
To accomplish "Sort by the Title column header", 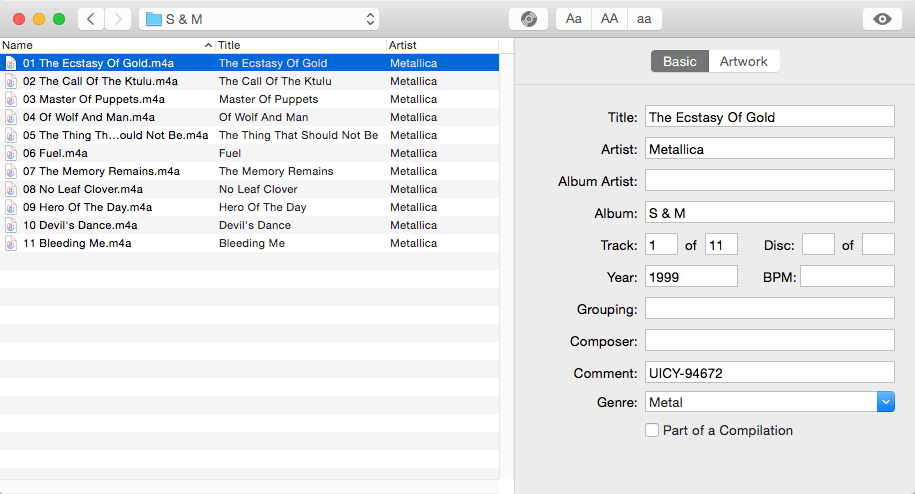I will 301,45.
